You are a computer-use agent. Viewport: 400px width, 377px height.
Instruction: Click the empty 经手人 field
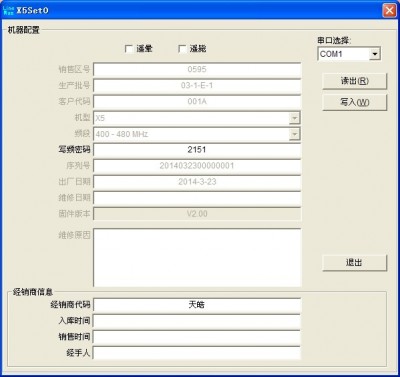(197, 353)
